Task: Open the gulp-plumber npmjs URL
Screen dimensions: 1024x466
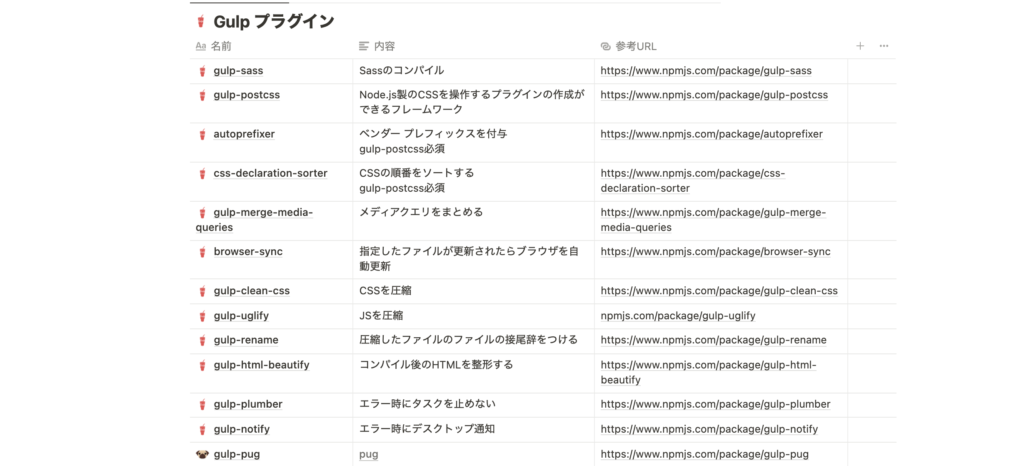Action: [715, 404]
